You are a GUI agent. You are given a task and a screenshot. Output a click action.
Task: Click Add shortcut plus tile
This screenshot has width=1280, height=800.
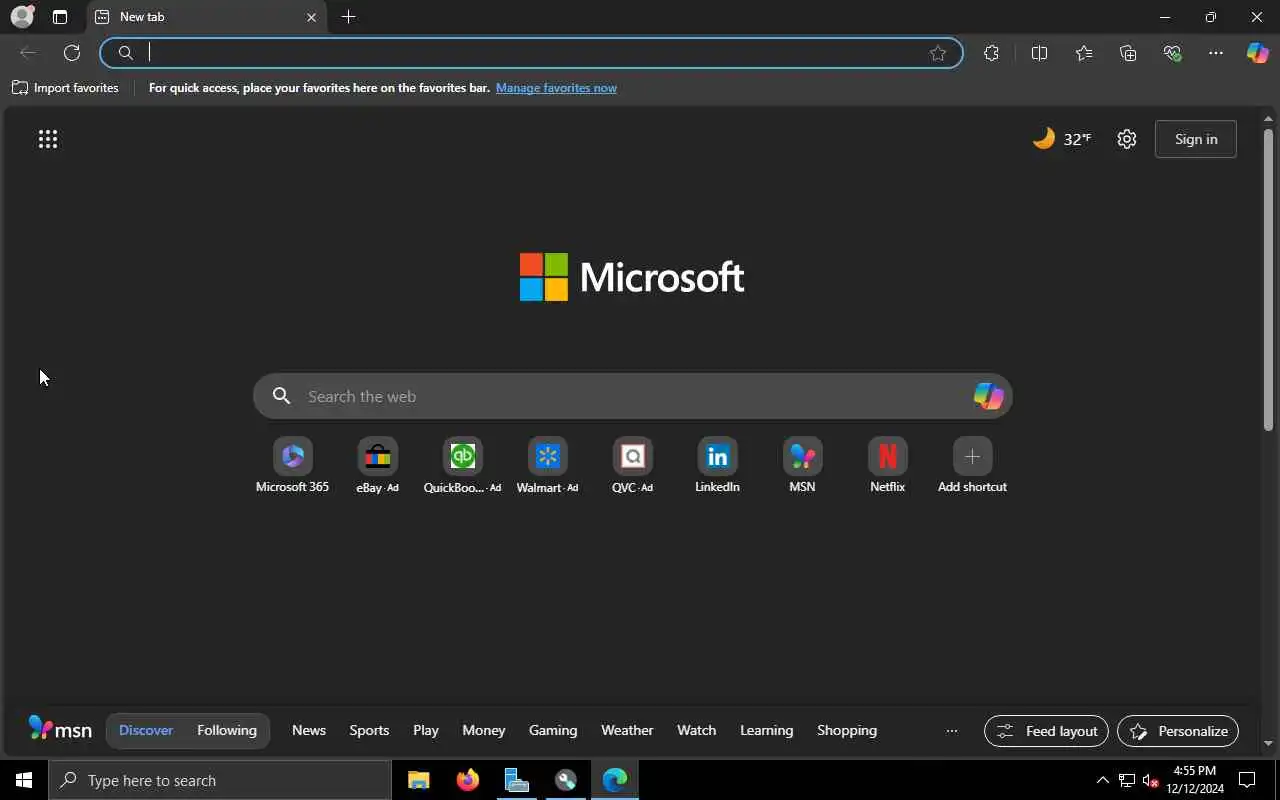click(x=972, y=466)
